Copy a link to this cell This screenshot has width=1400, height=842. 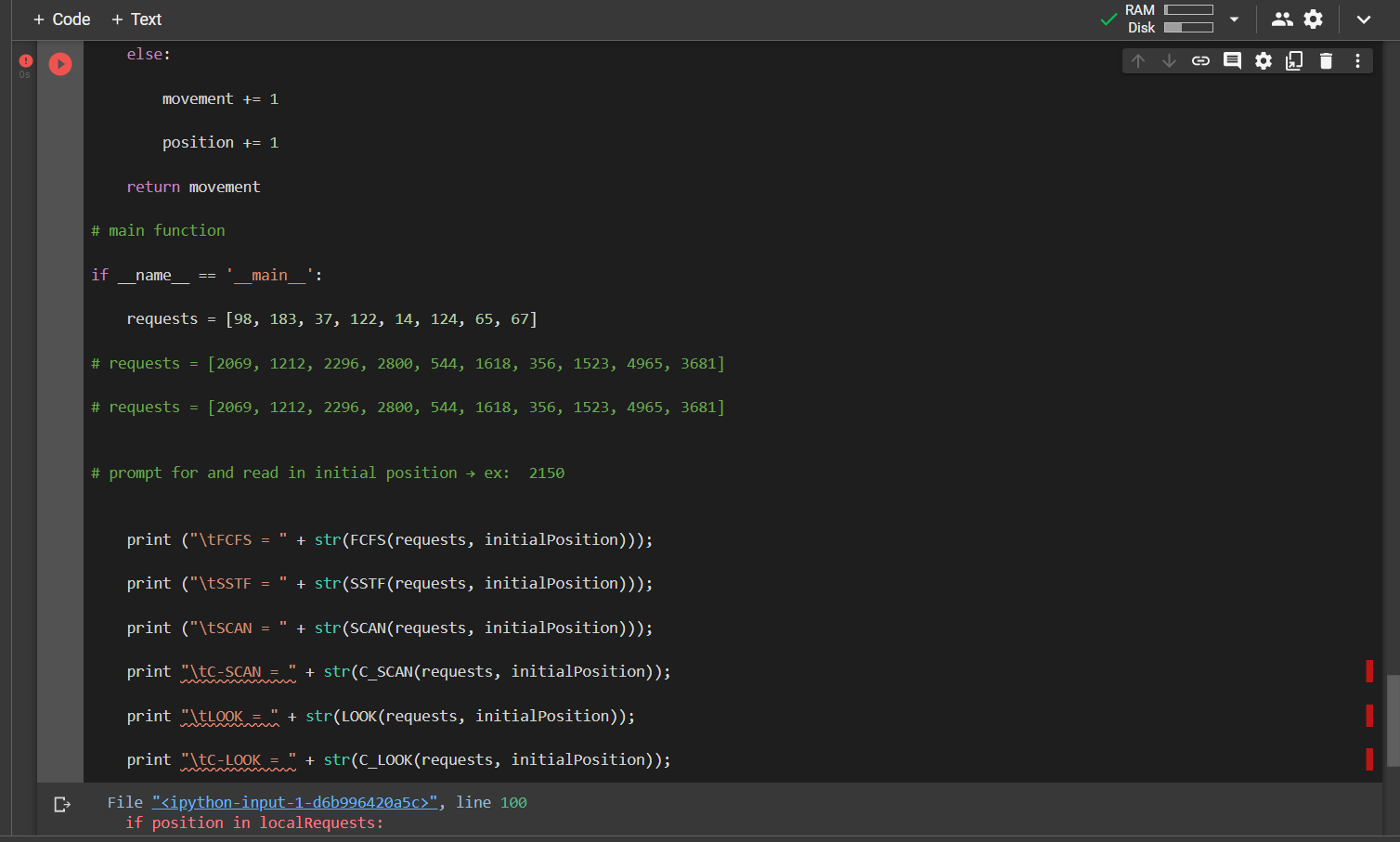[1200, 60]
